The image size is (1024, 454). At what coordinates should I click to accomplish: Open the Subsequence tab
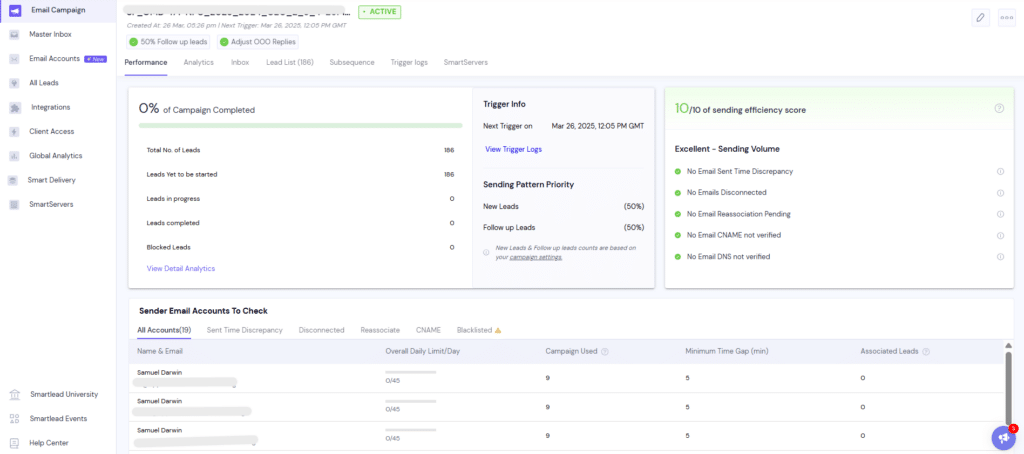point(352,63)
